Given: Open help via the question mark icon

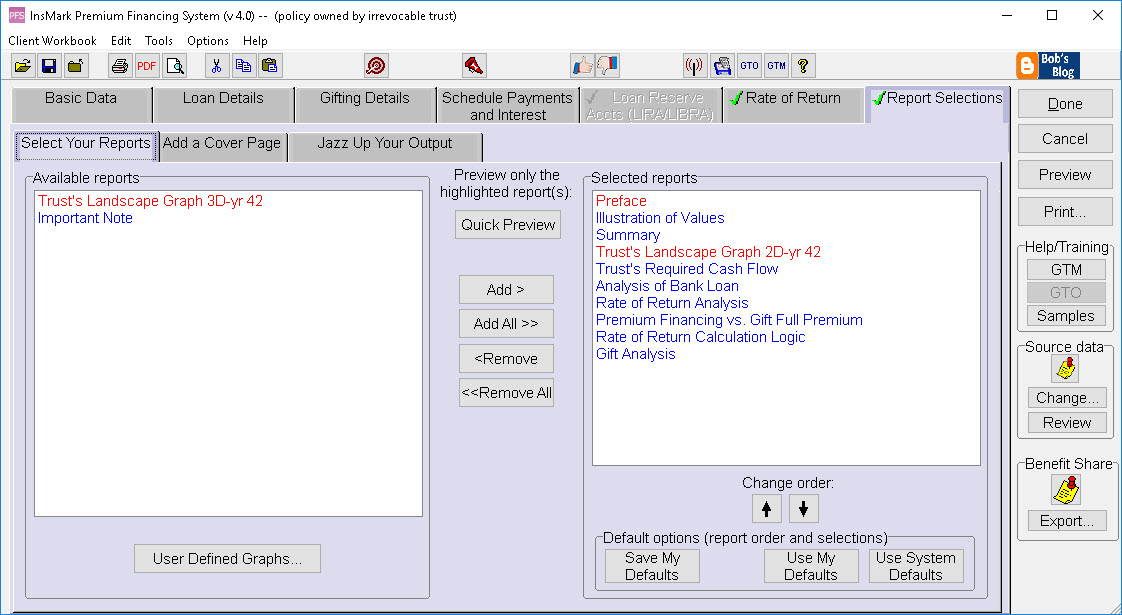Looking at the screenshot, I should (x=803, y=64).
